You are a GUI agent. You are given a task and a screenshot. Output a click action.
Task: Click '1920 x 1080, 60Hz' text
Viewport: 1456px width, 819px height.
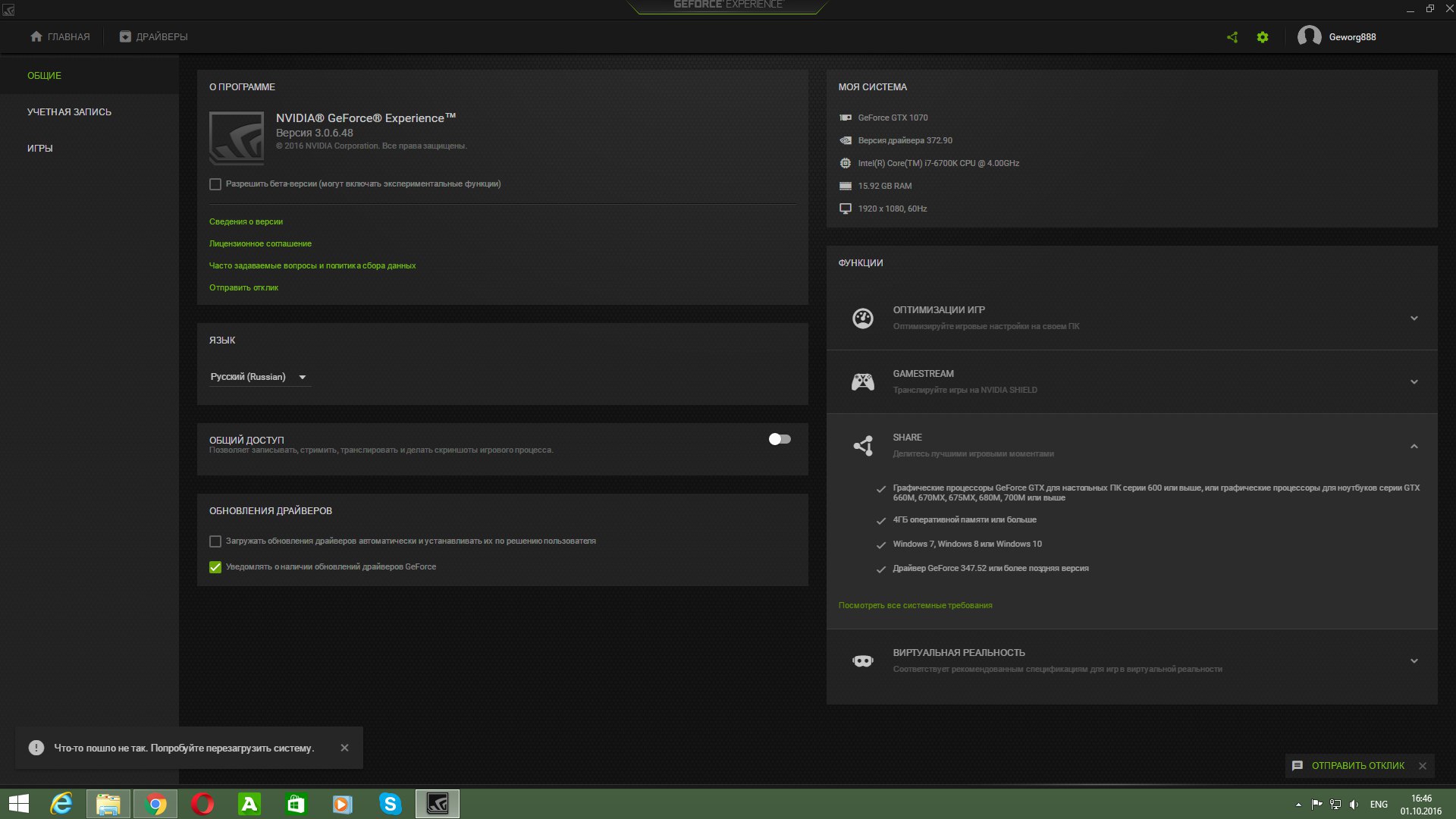click(892, 209)
